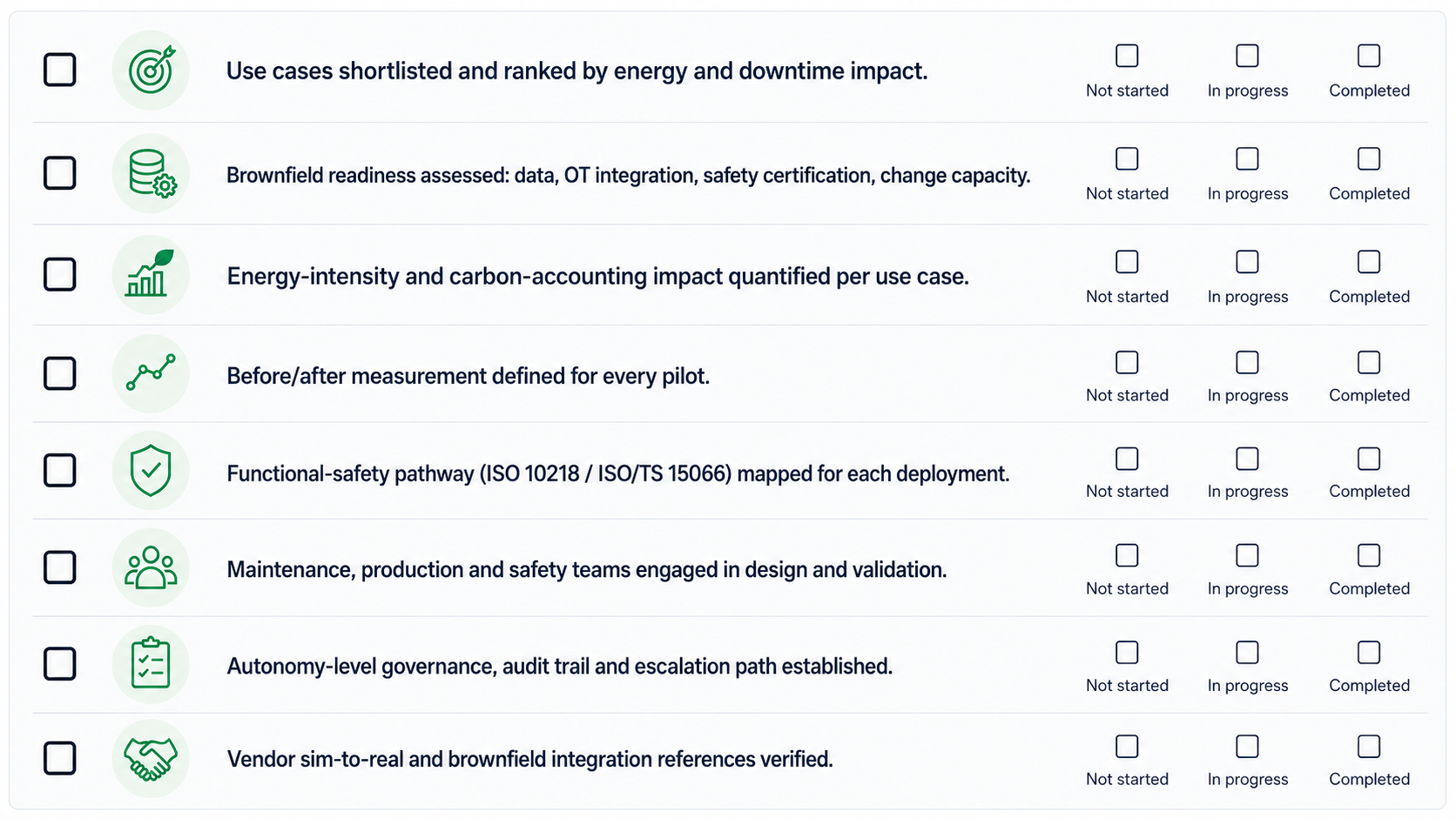Mark brownfield readiness as Completed
1456x819 pixels.
click(1369, 158)
